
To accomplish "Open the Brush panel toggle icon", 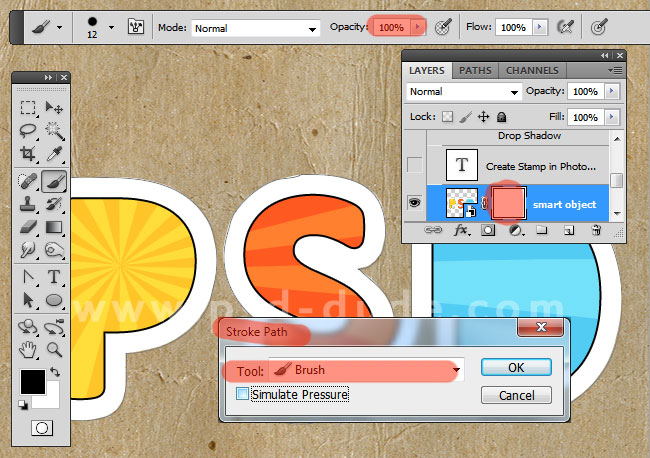I will click(136, 27).
